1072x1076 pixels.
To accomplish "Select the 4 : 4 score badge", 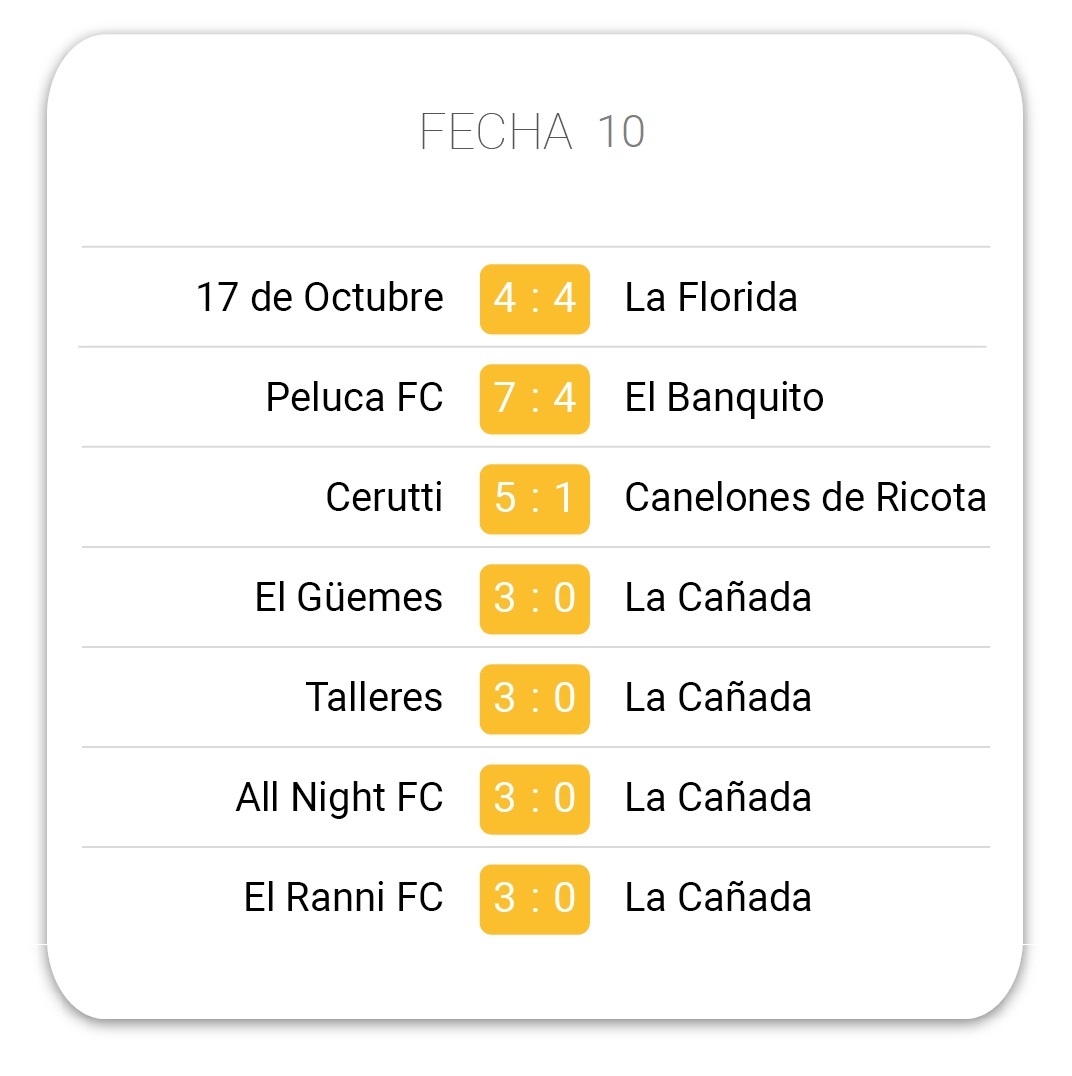I will [535, 299].
